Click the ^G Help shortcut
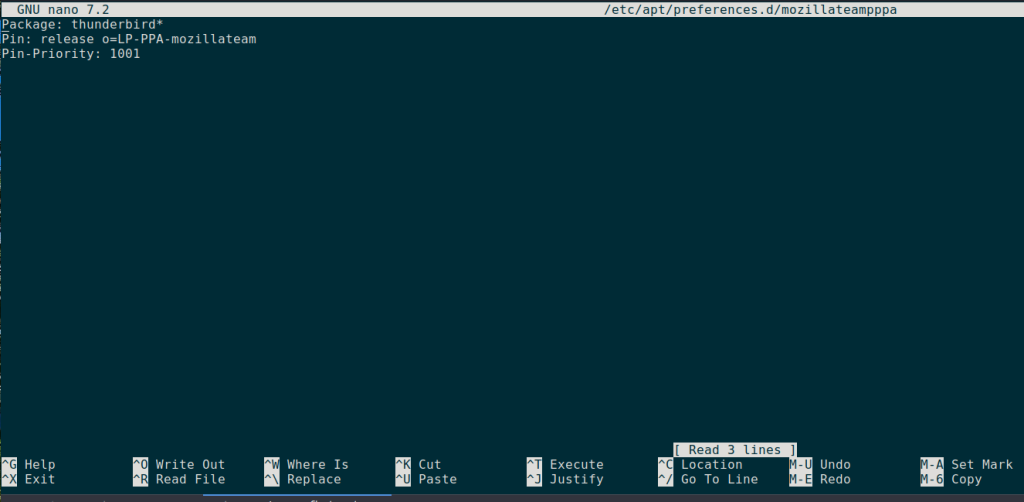Viewport: 1024px width, 502px height. (29, 465)
